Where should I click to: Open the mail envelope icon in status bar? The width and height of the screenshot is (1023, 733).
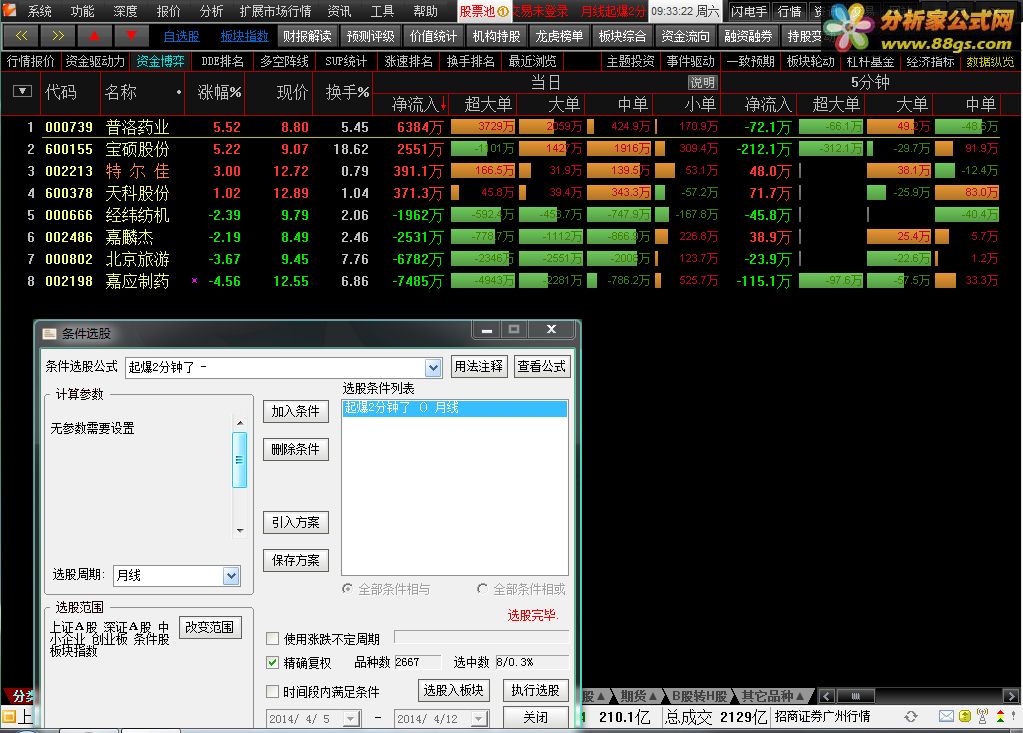point(946,717)
